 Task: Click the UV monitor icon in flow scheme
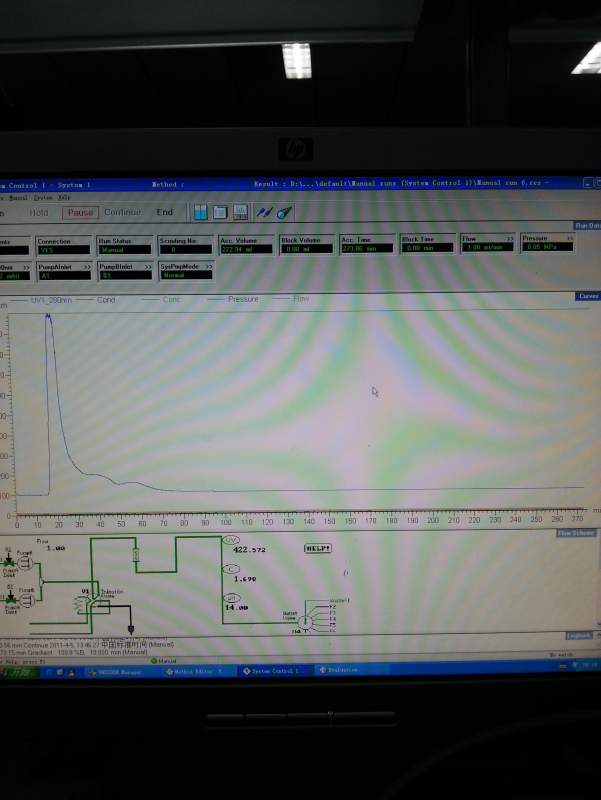click(x=231, y=540)
